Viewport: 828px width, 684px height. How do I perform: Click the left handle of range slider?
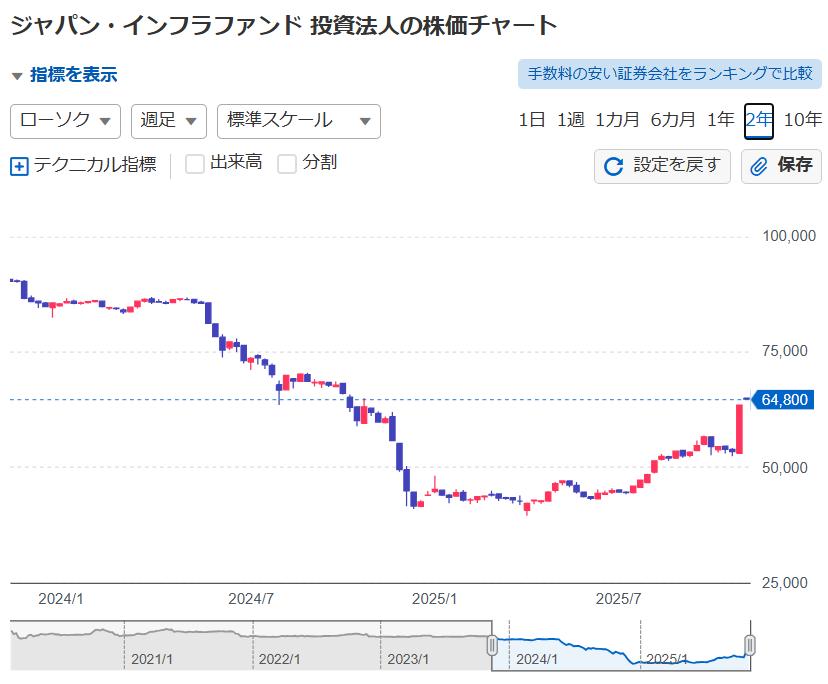tap(492, 646)
